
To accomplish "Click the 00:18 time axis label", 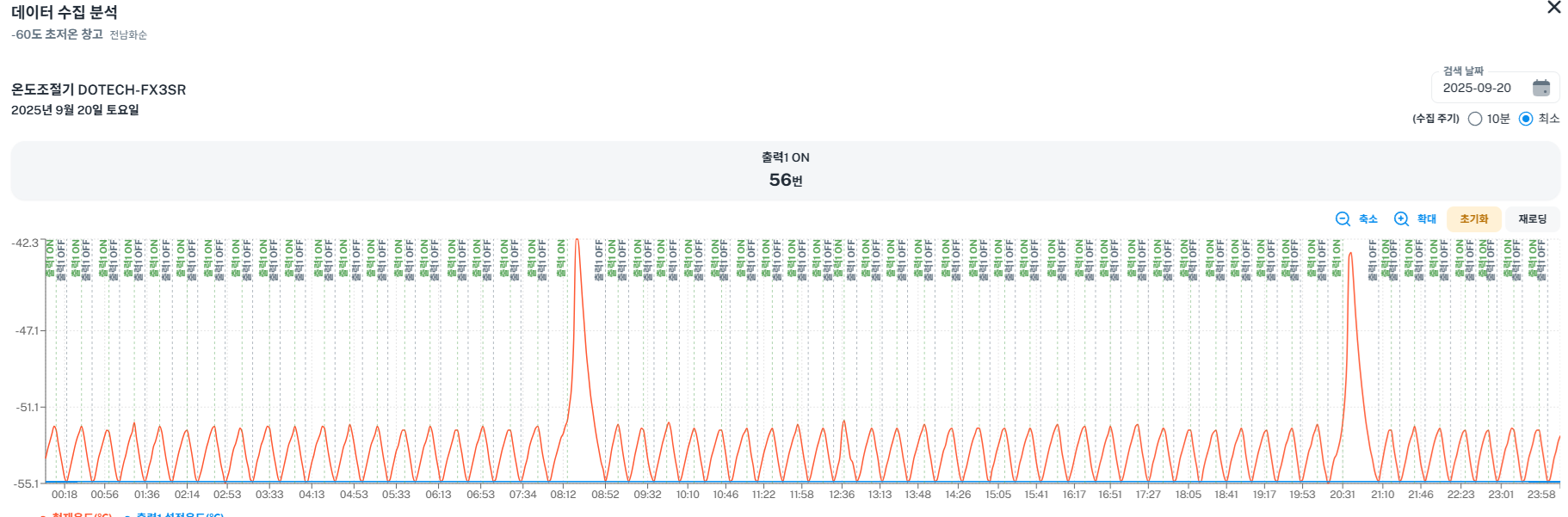I will [x=65, y=495].
